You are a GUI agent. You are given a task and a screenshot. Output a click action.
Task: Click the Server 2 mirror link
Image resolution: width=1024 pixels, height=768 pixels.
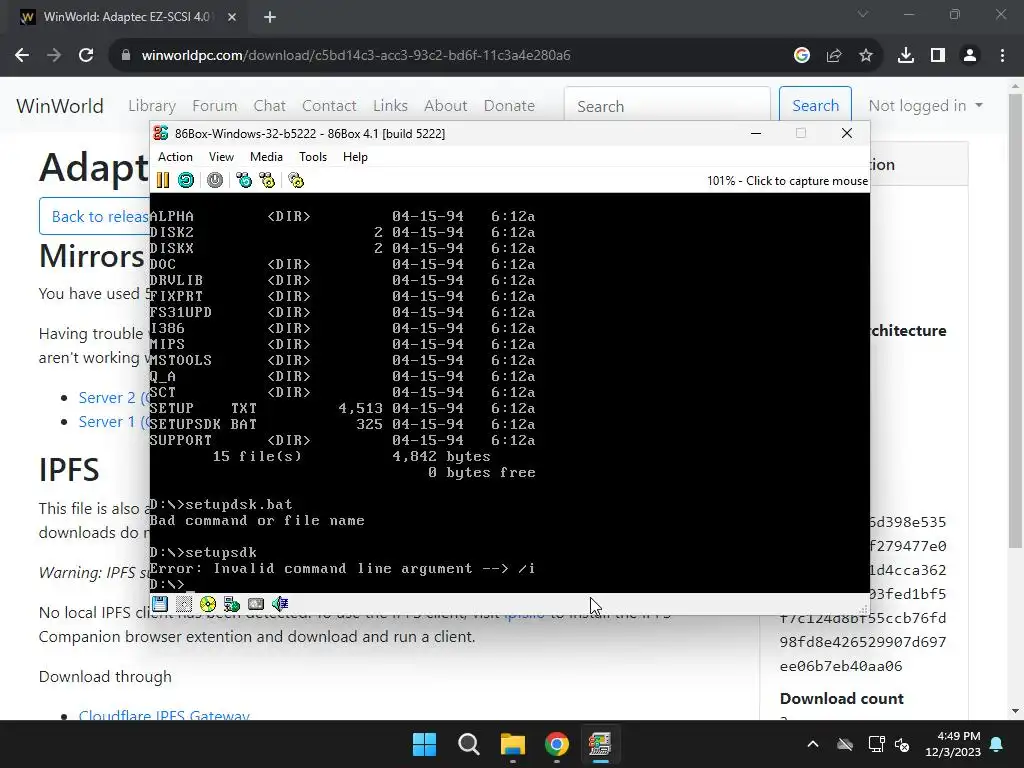coord(114,397)
